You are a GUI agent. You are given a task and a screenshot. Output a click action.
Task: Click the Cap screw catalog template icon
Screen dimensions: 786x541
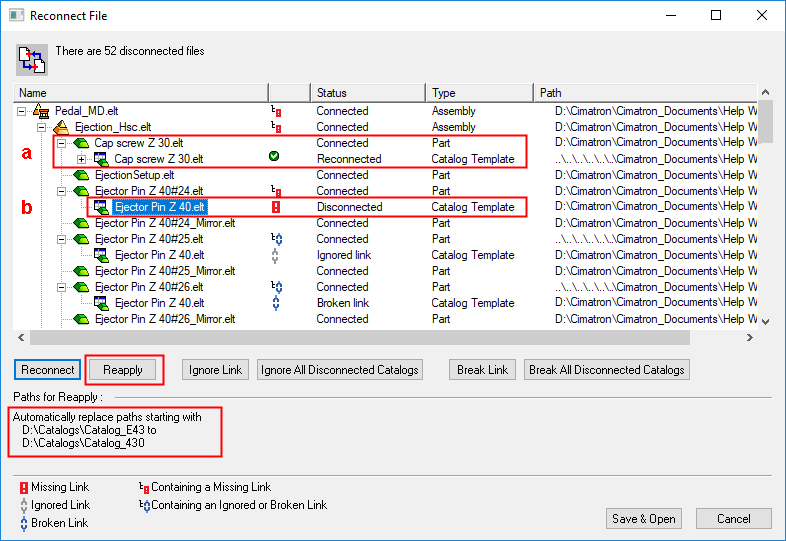pos(101,159)
